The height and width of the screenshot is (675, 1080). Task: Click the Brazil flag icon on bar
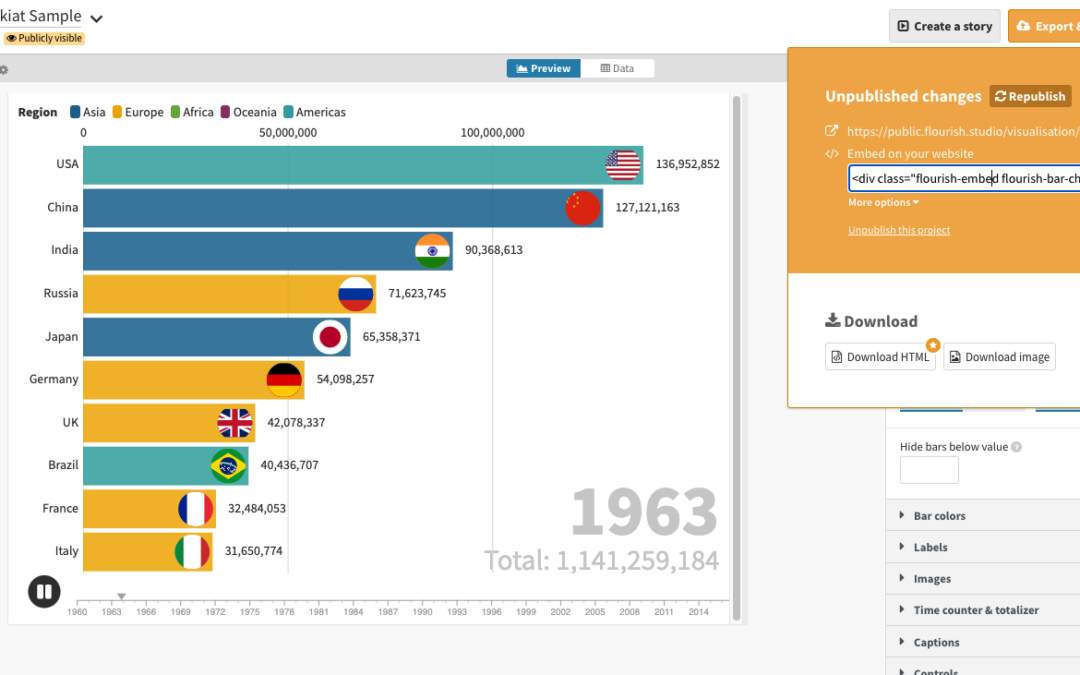[x=229, y=466]
